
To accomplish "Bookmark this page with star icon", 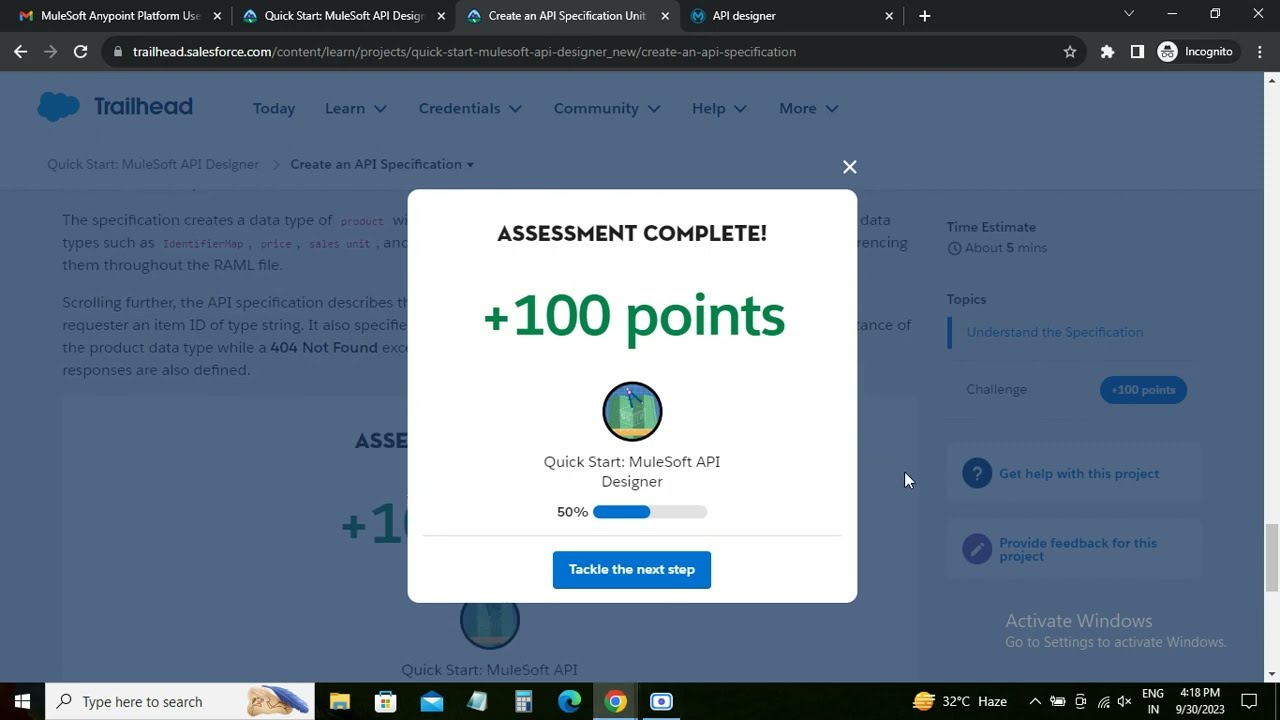I will (x=1070, y=52).
